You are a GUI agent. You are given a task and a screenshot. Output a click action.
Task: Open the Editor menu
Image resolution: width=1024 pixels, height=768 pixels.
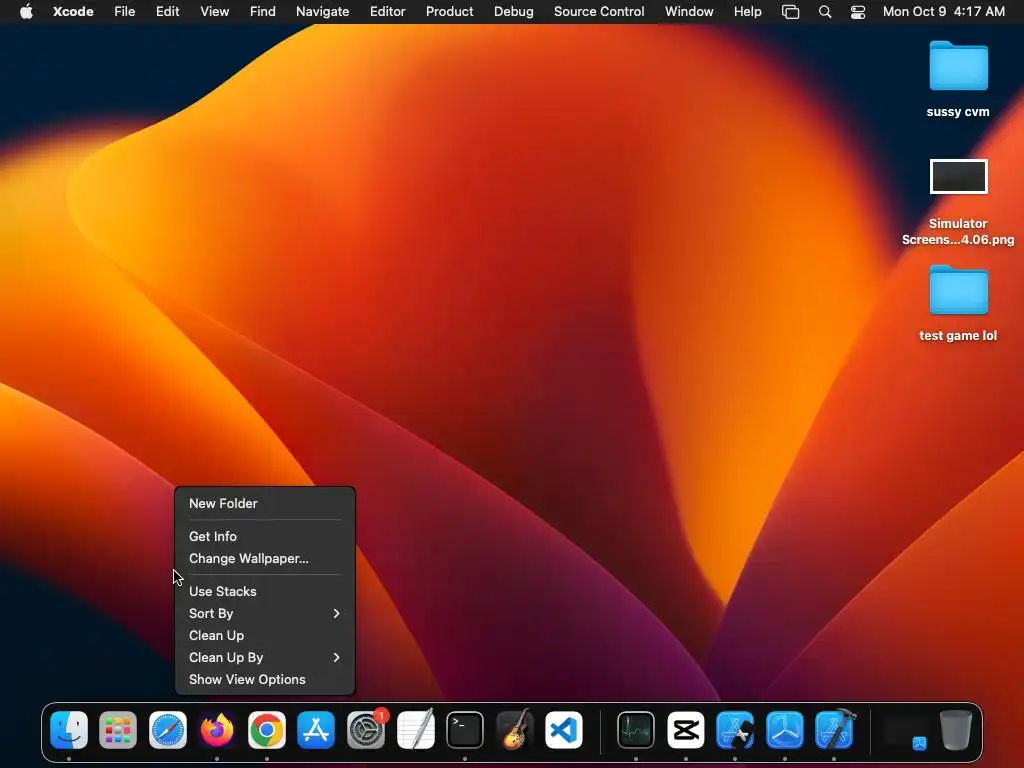click(387, 12)
